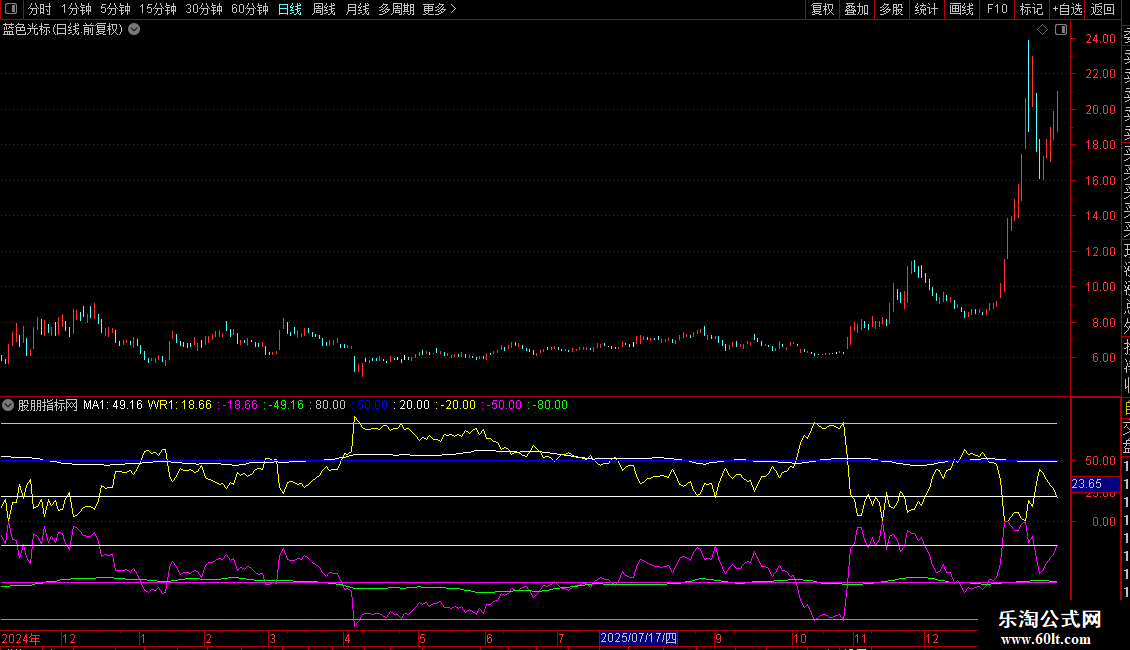Open F10 company information

[997, 9]
